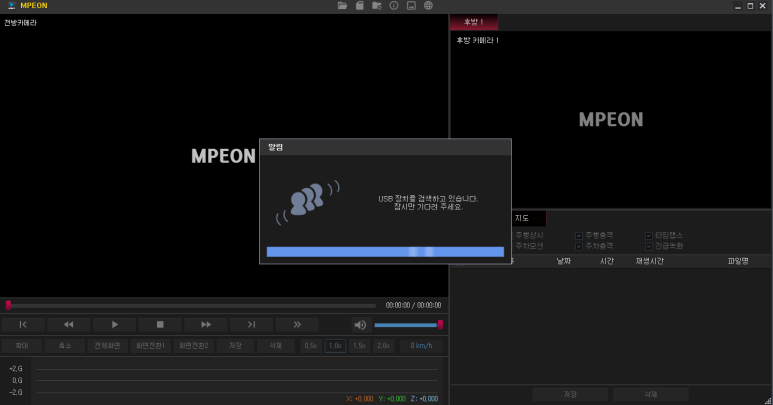The width and height of the screenshot is (773, 405).
Task: Click the 전방카메라 label
Action: (20, 23)
